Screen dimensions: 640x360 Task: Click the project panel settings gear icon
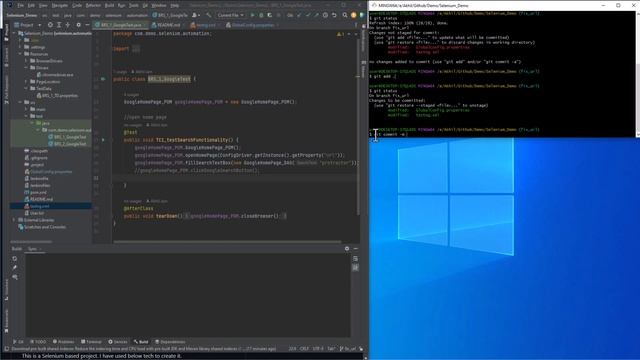pos(78,25)
